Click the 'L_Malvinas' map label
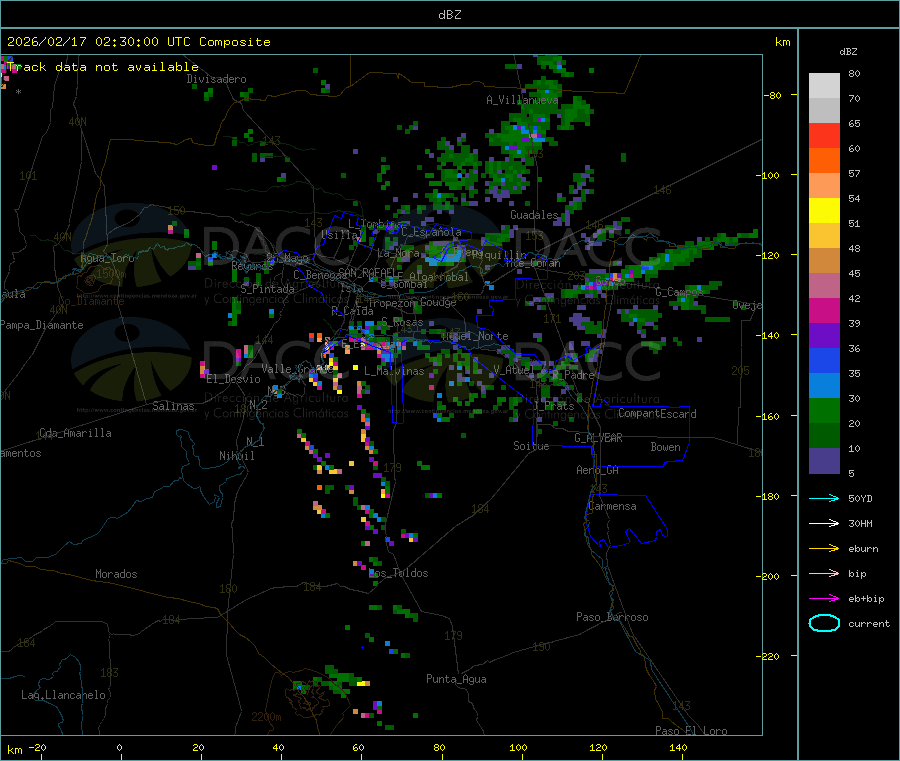Viewport: 900px width, 761px height. tap(394, 371)
